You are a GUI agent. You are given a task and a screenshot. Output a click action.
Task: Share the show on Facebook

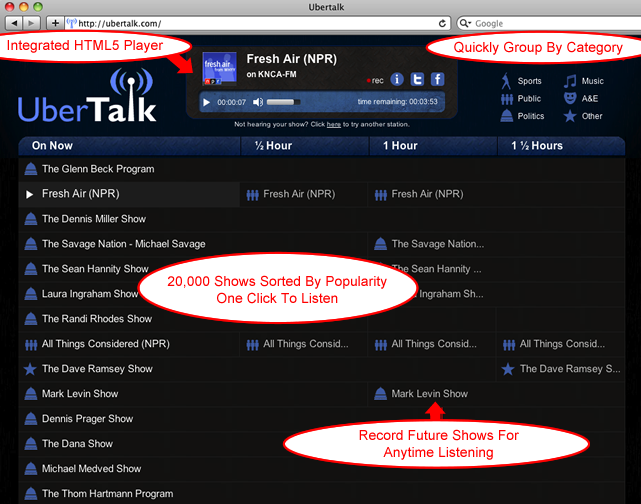coord(437,79)
